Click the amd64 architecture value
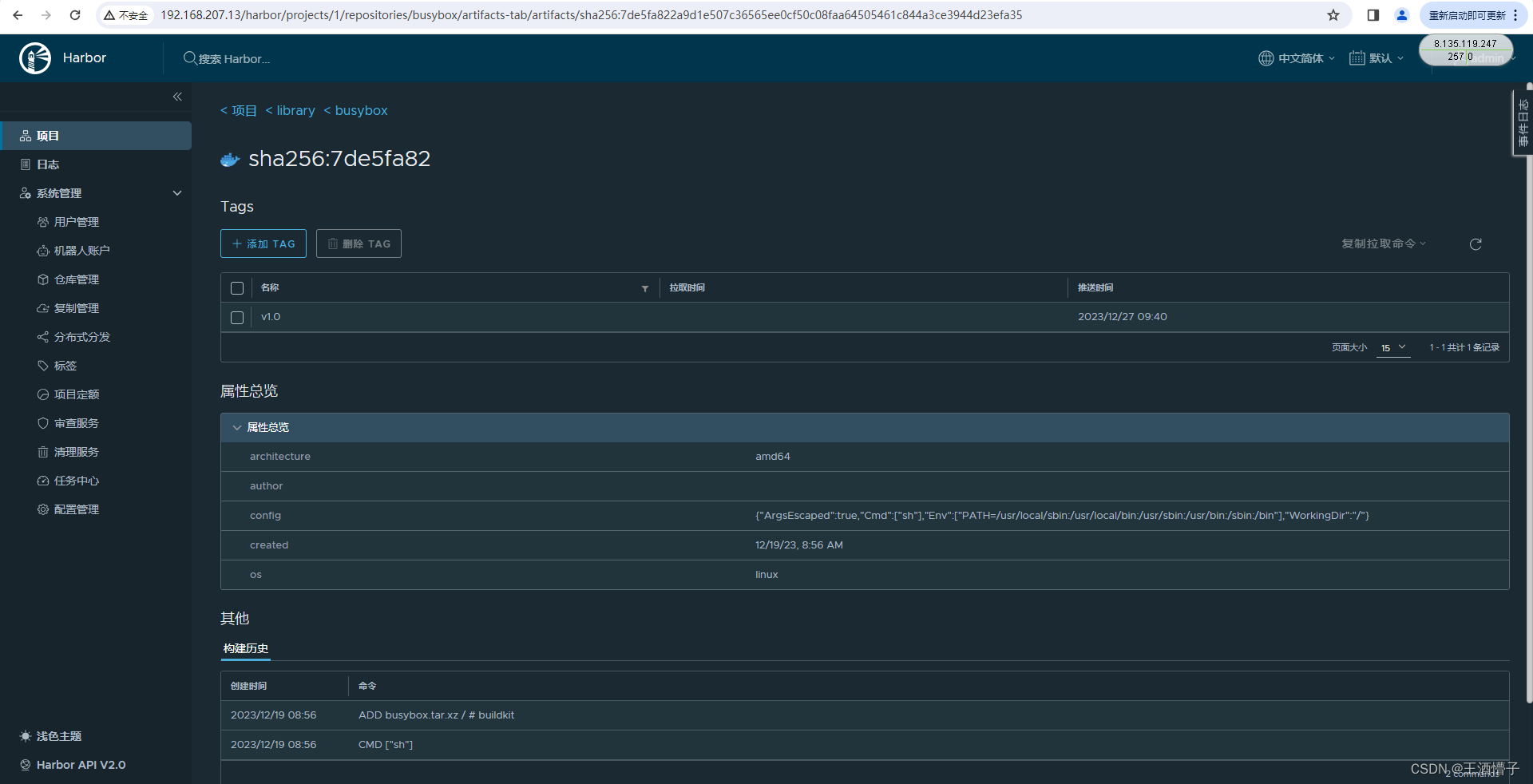Image resolution: width=1533 pixels, height=784 pixels. pos(773,457)
